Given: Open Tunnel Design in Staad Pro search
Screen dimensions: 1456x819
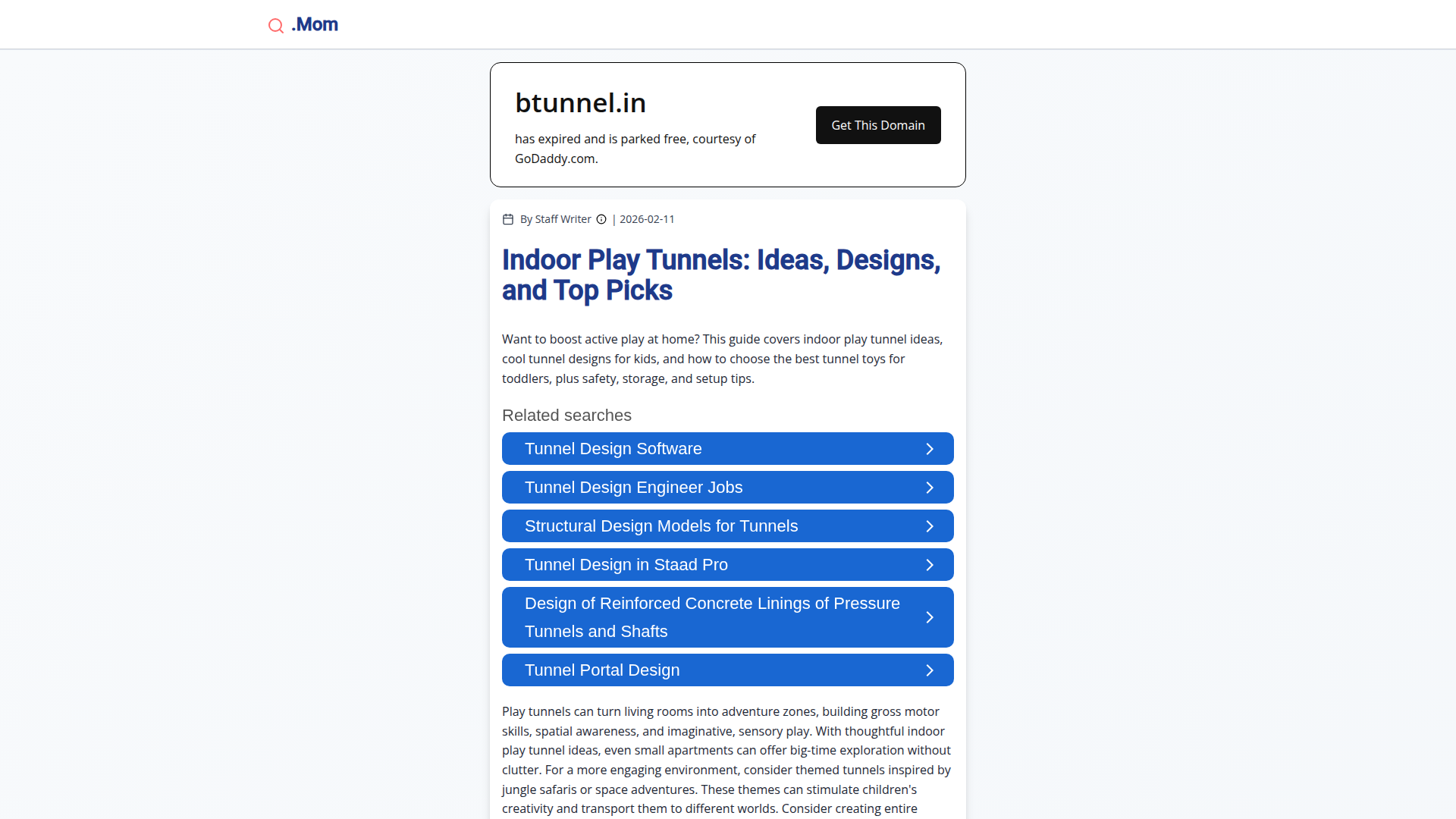Looking at the screenshot, I should (728, 565).
